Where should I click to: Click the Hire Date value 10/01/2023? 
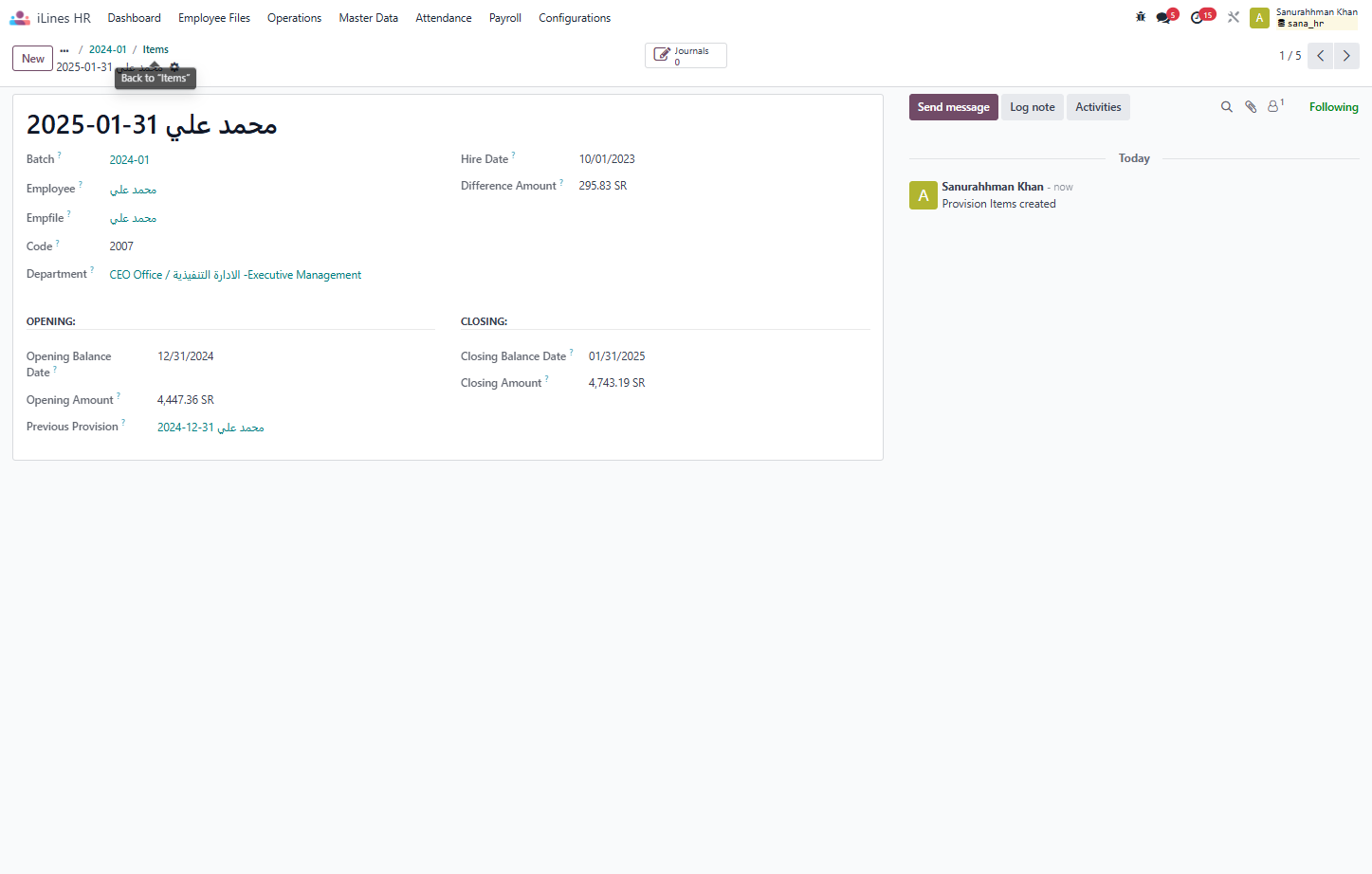click(607, 159)
